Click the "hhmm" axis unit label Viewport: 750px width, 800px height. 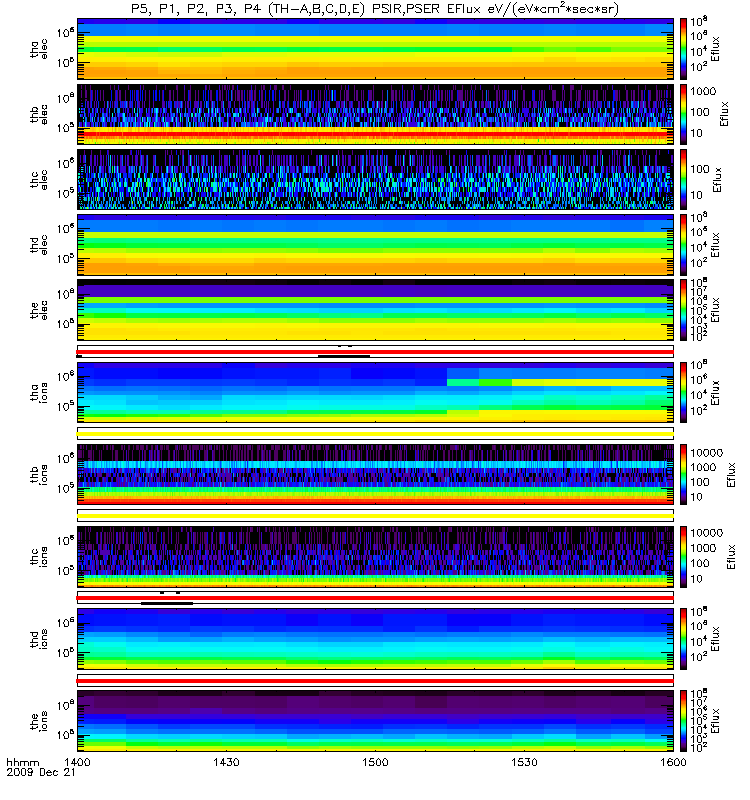point(23,762)
